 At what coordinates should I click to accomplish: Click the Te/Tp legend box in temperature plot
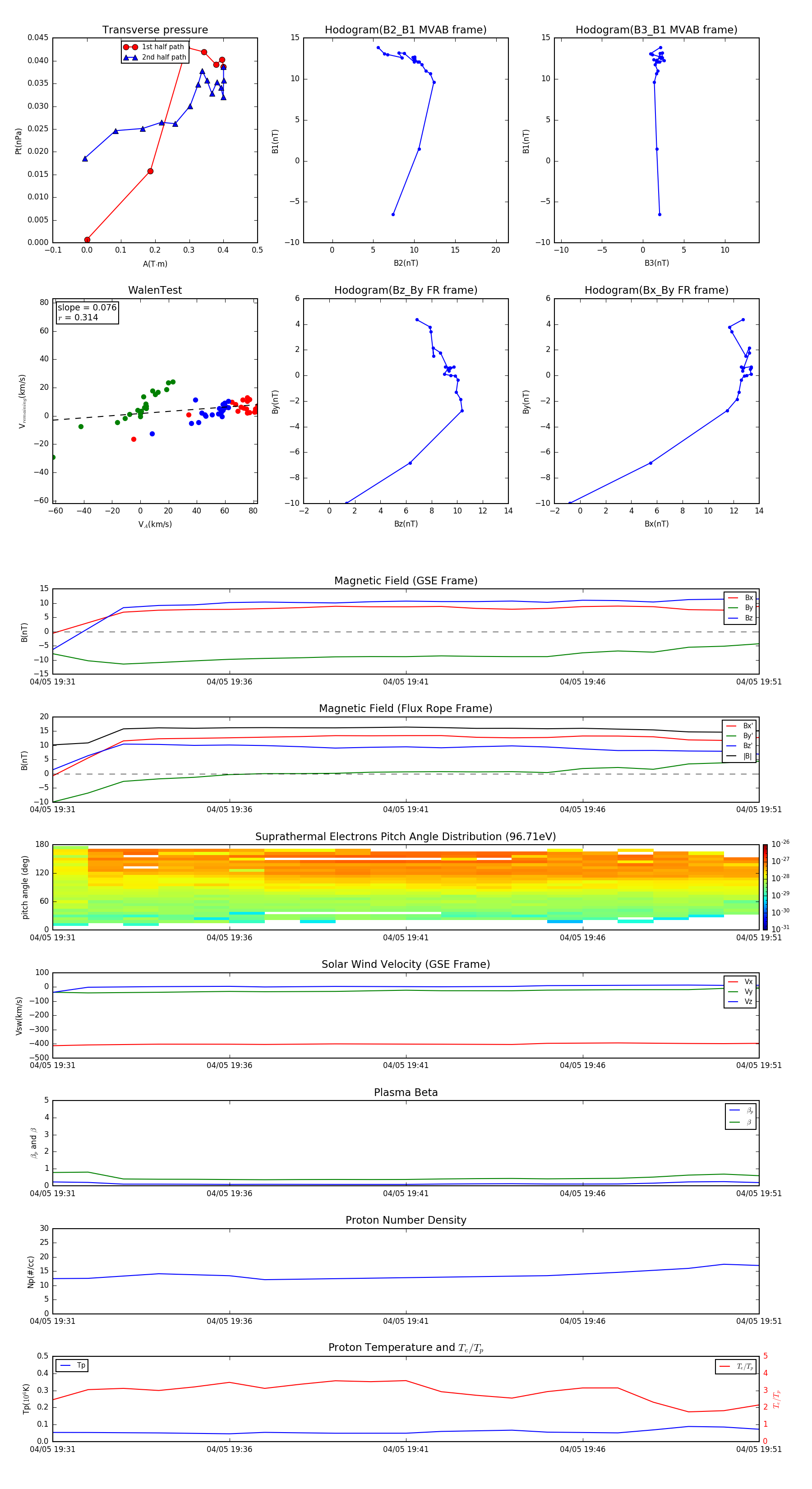click(x=736, y=1366)
